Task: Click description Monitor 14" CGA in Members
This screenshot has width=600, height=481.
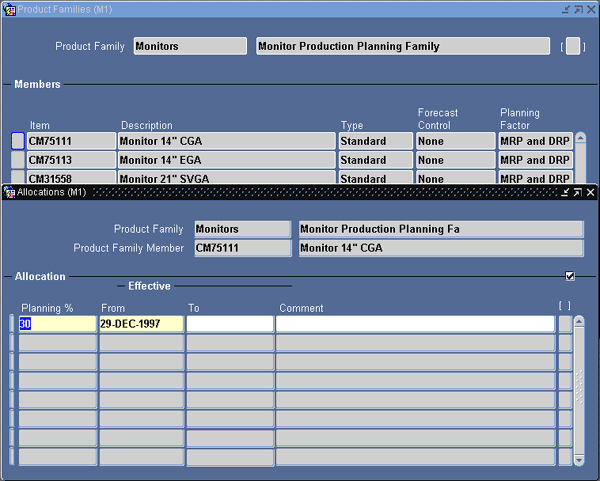Action: (227, 141)
